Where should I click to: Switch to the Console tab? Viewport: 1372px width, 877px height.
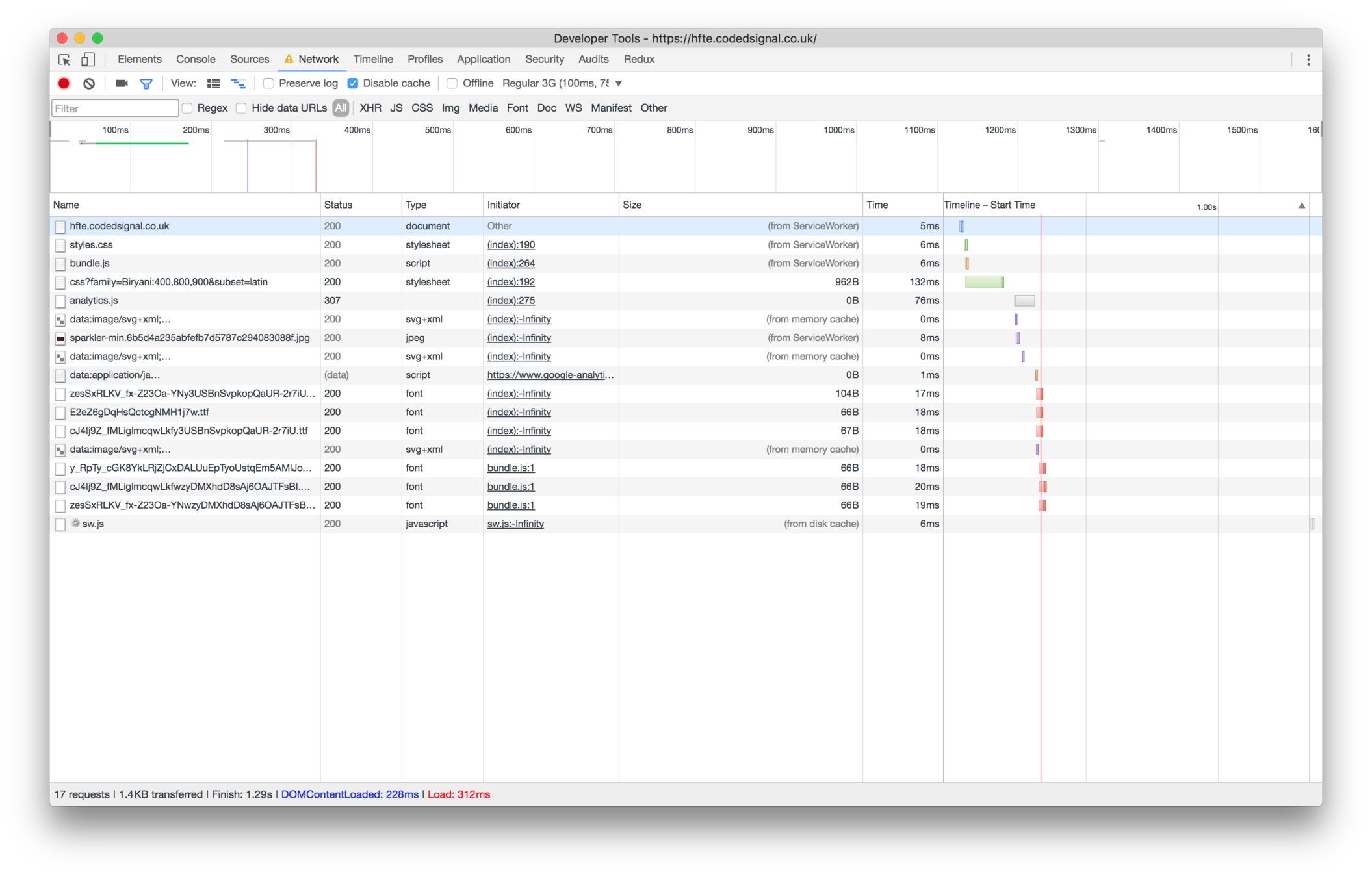click(196, 59)
